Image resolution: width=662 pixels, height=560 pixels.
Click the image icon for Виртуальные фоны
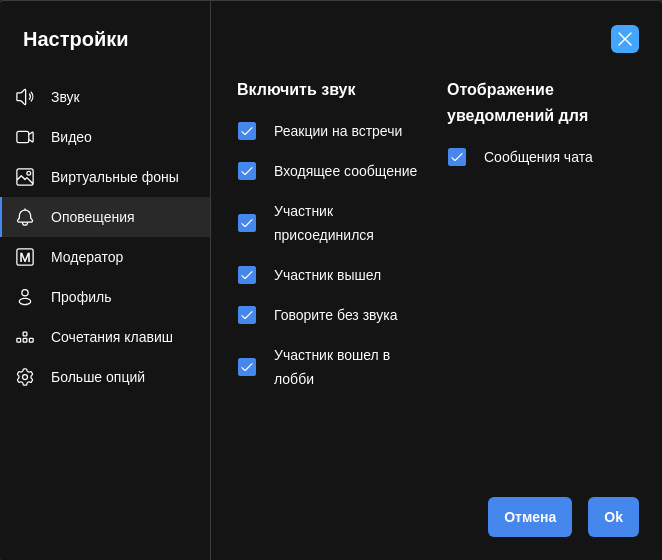pos(24,177)
